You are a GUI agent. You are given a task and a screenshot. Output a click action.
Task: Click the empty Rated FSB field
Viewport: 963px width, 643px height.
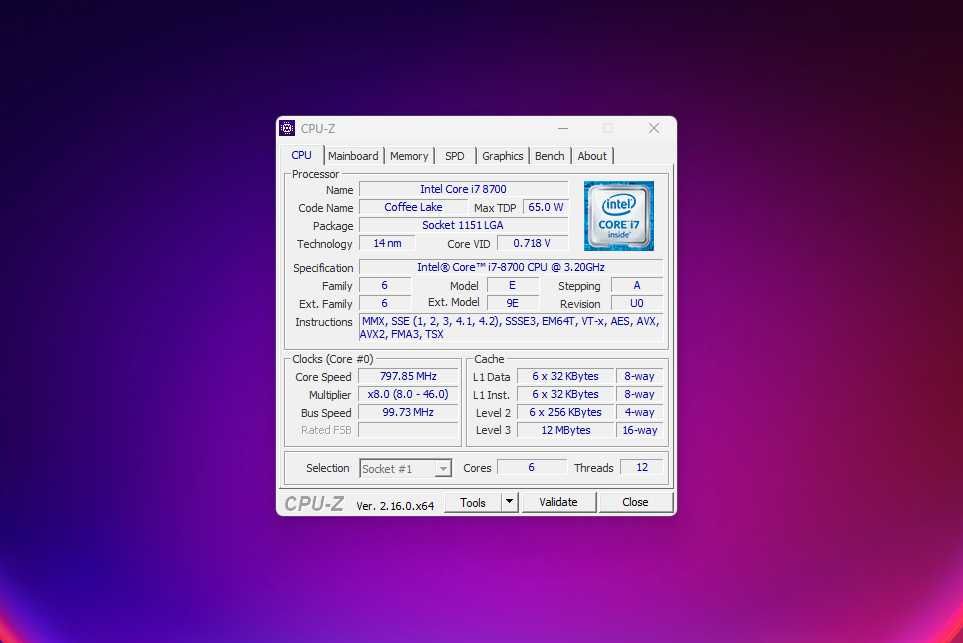pyautogui.click(x=408, y=430)
